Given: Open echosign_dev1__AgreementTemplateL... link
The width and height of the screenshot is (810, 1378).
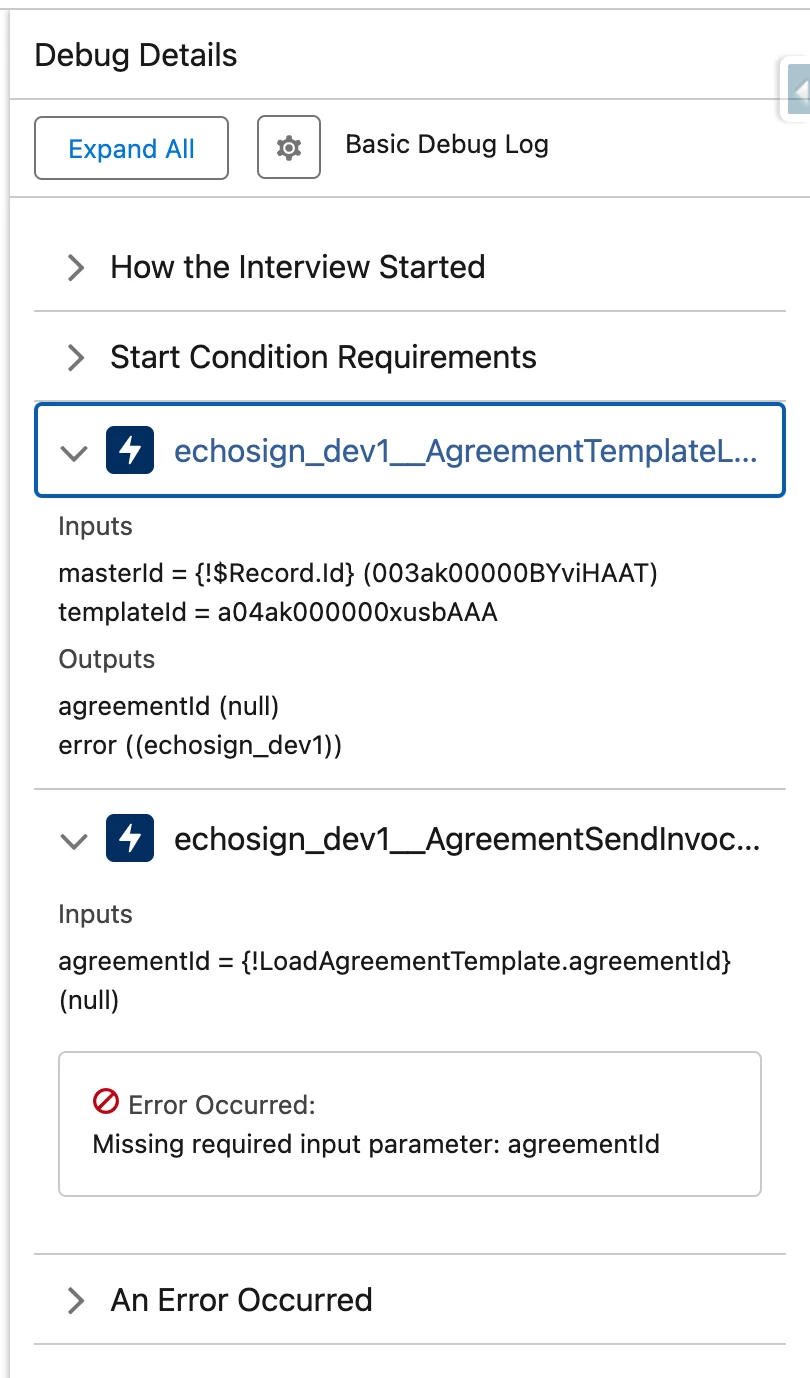Looking at the screenshot, I should coord(465,452).
